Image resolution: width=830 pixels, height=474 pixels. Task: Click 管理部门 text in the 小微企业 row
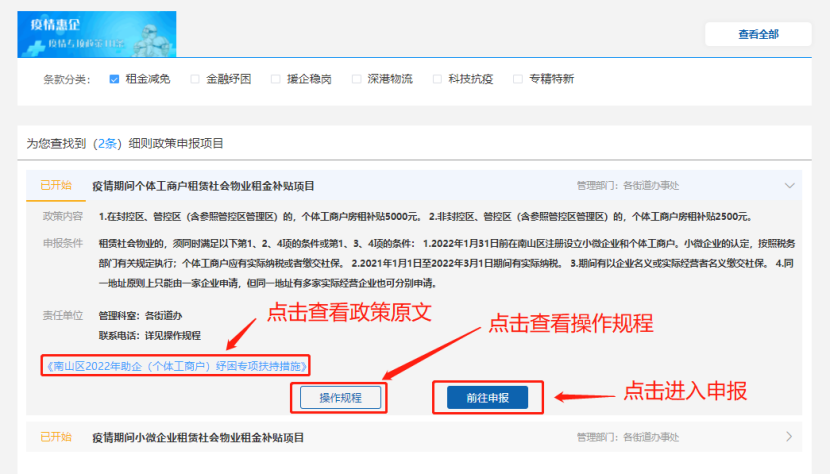628,437
